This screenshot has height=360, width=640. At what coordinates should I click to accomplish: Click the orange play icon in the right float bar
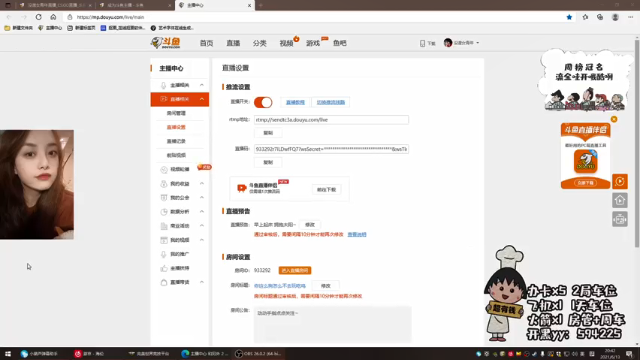pyautogui.click(x=620, y=181)
